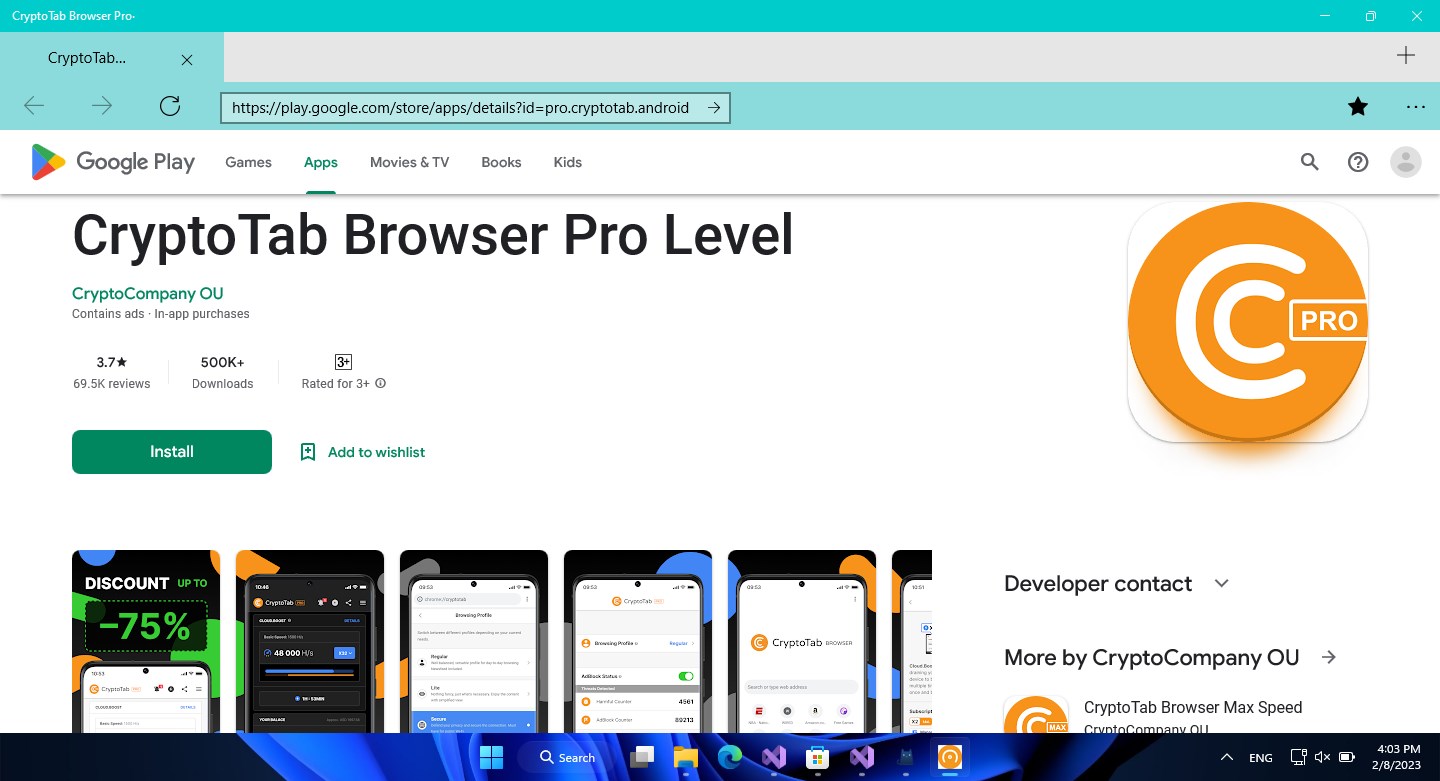1440x781 pixels.
Task: Open a new tab with plus icon
Action: point(1406,56)
